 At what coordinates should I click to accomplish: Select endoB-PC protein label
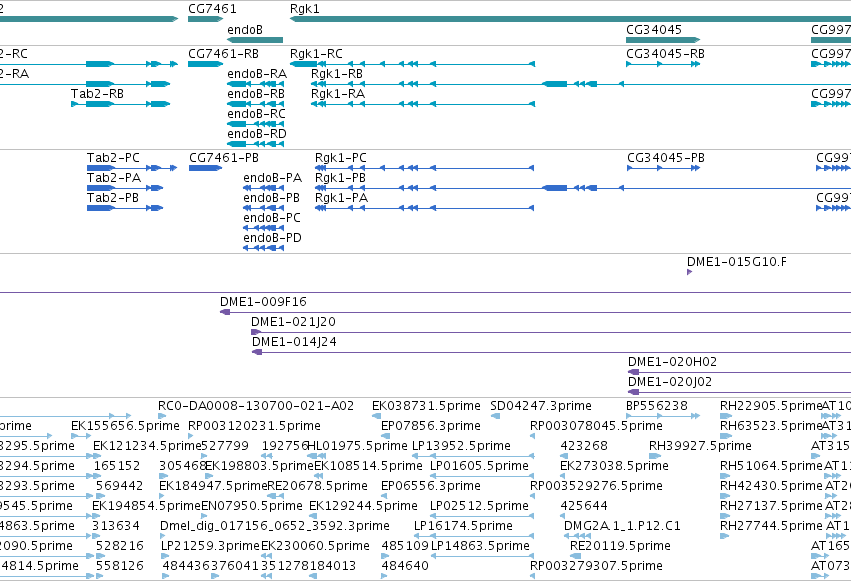[x=272, y=218]
